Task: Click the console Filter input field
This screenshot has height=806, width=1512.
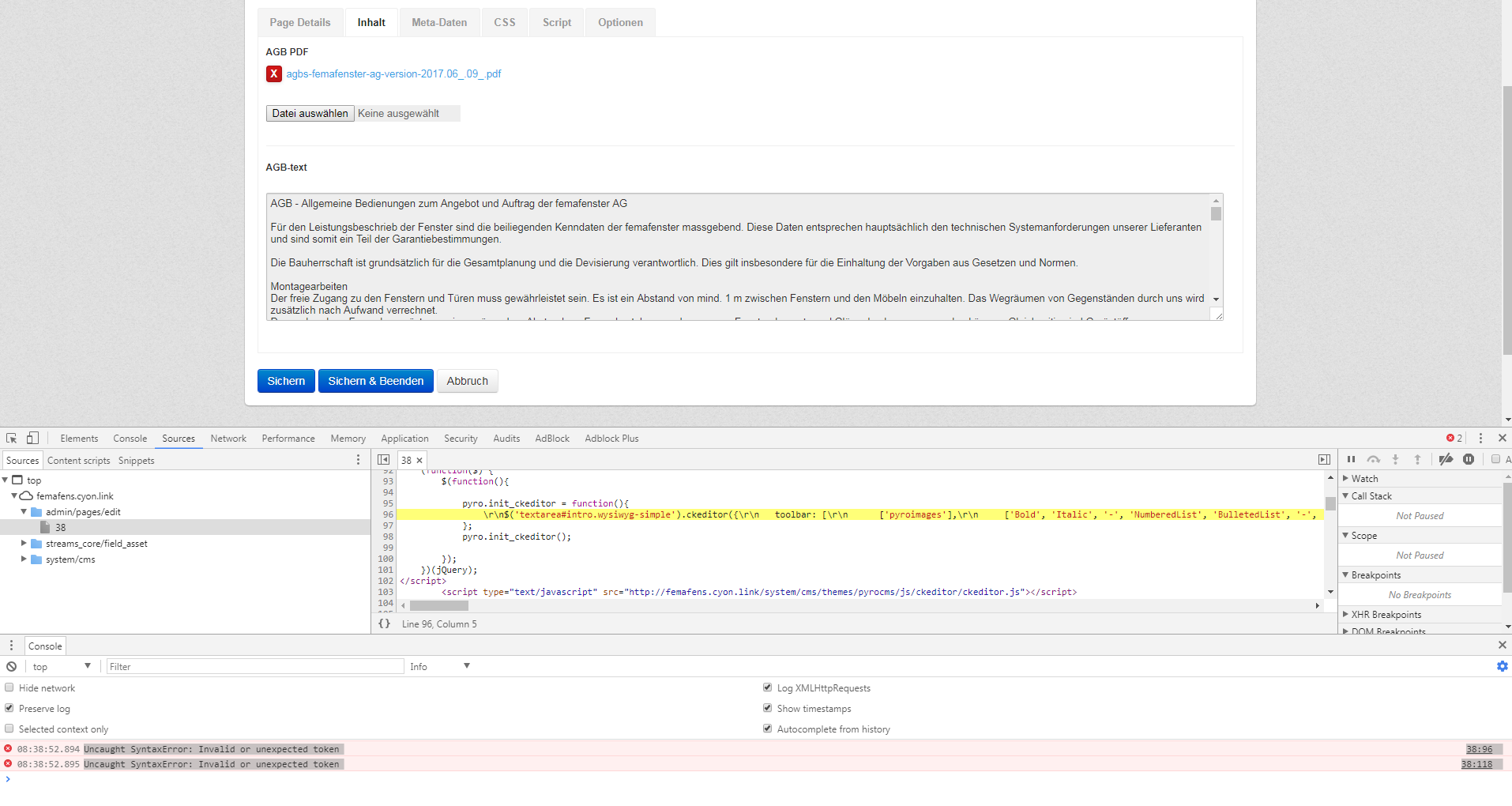Action: (x=254, y=666)
